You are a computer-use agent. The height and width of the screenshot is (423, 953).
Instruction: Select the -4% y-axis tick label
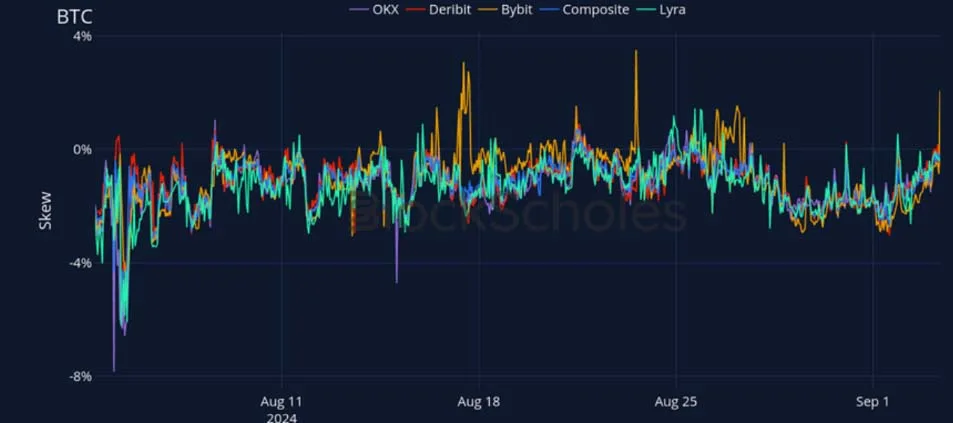click(80, 263)
